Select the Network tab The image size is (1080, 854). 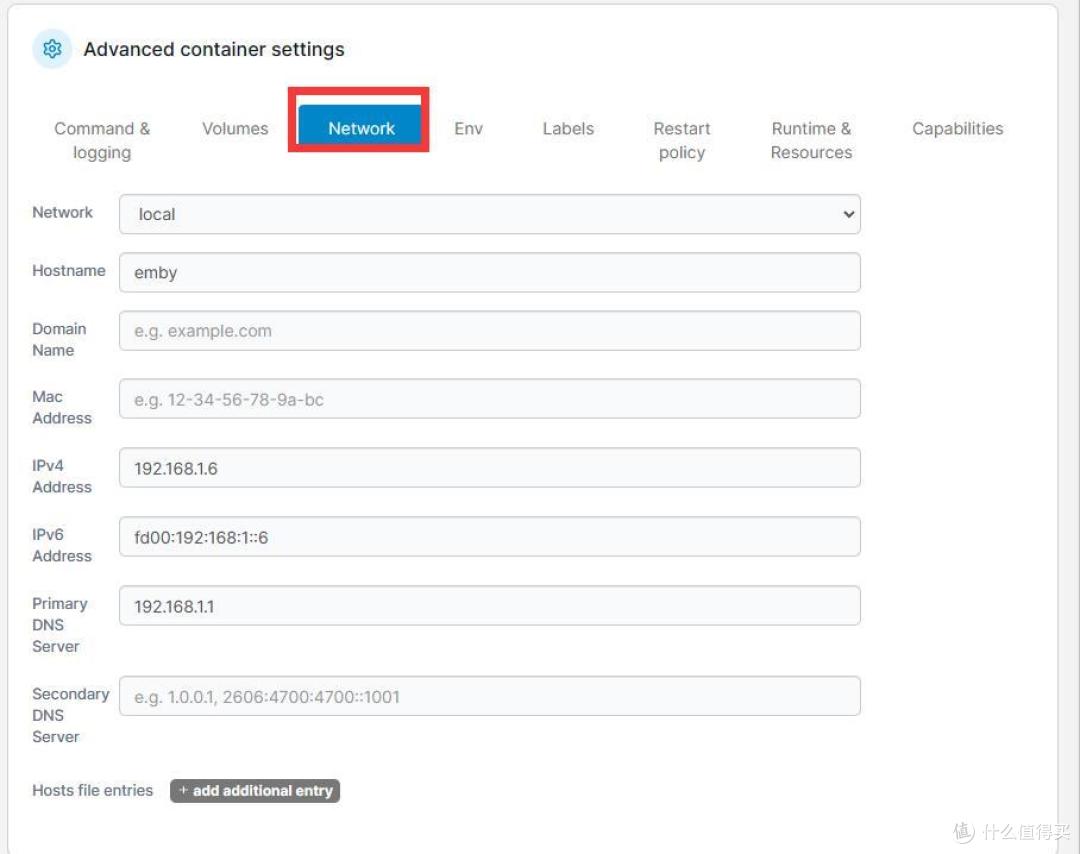pyautogui.click(x=361, y=129)
